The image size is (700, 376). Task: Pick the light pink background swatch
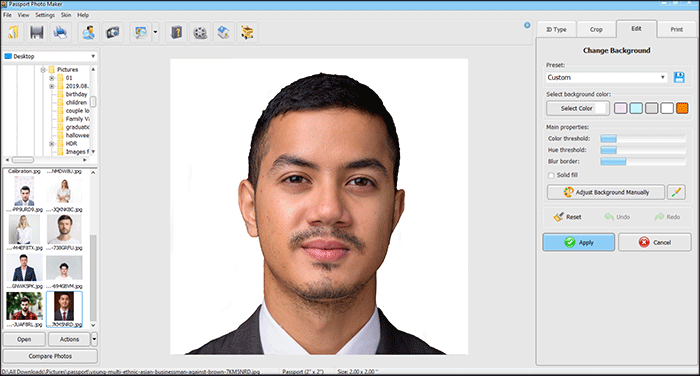[x=621, y=108]
